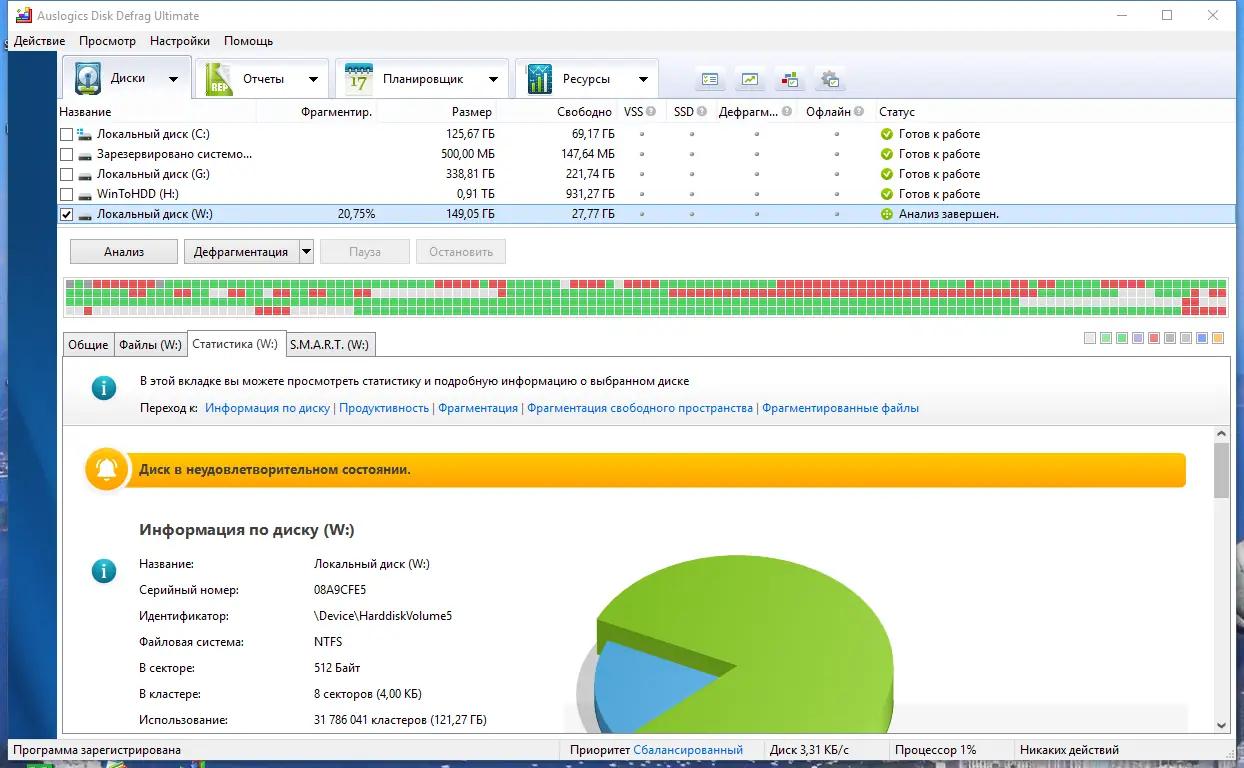
Task: Open the settings gear toolbar icon
Action: (x=830, y=78)
